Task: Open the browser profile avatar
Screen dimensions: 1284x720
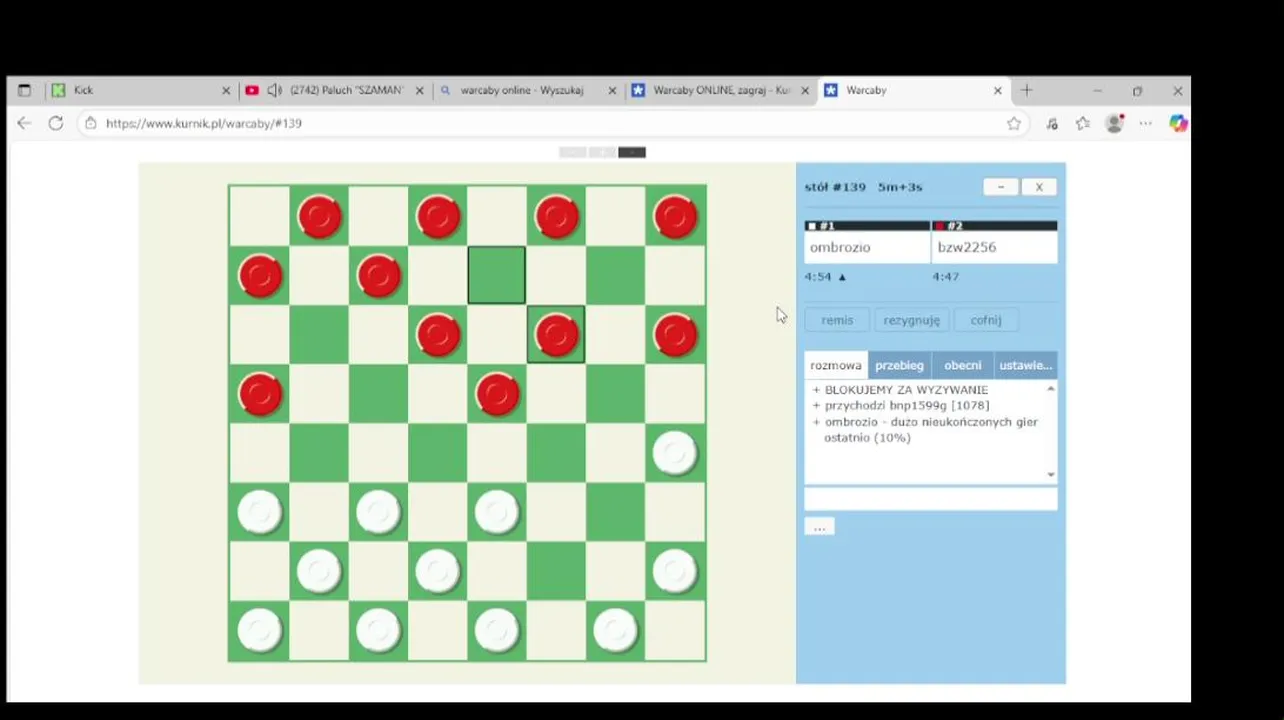Action: click(x=1114, y=123)
